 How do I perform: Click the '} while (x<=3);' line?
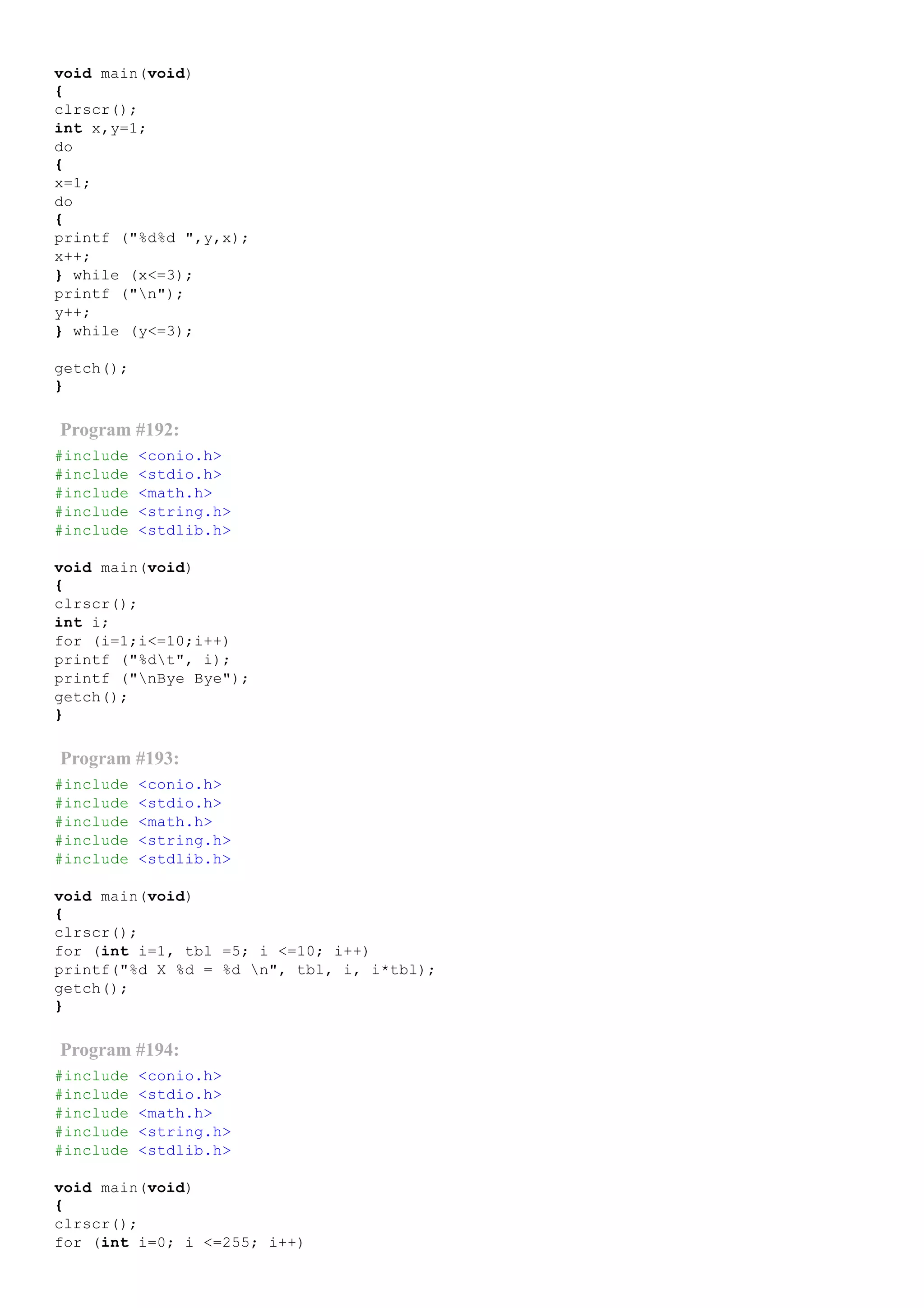coord(124,276)
